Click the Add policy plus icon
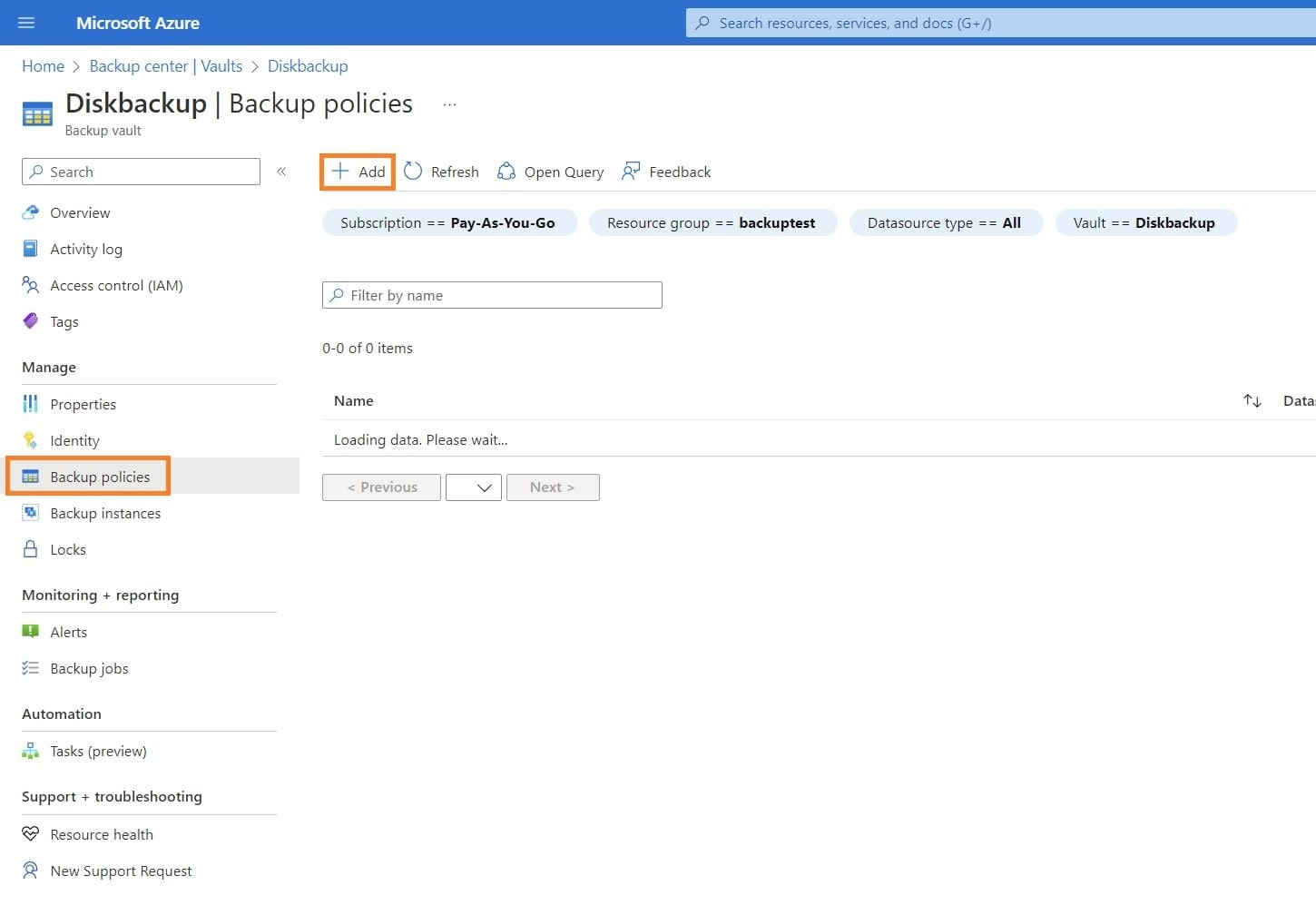The width and height of the screenshot is (1316, 915). click(340, 172)
